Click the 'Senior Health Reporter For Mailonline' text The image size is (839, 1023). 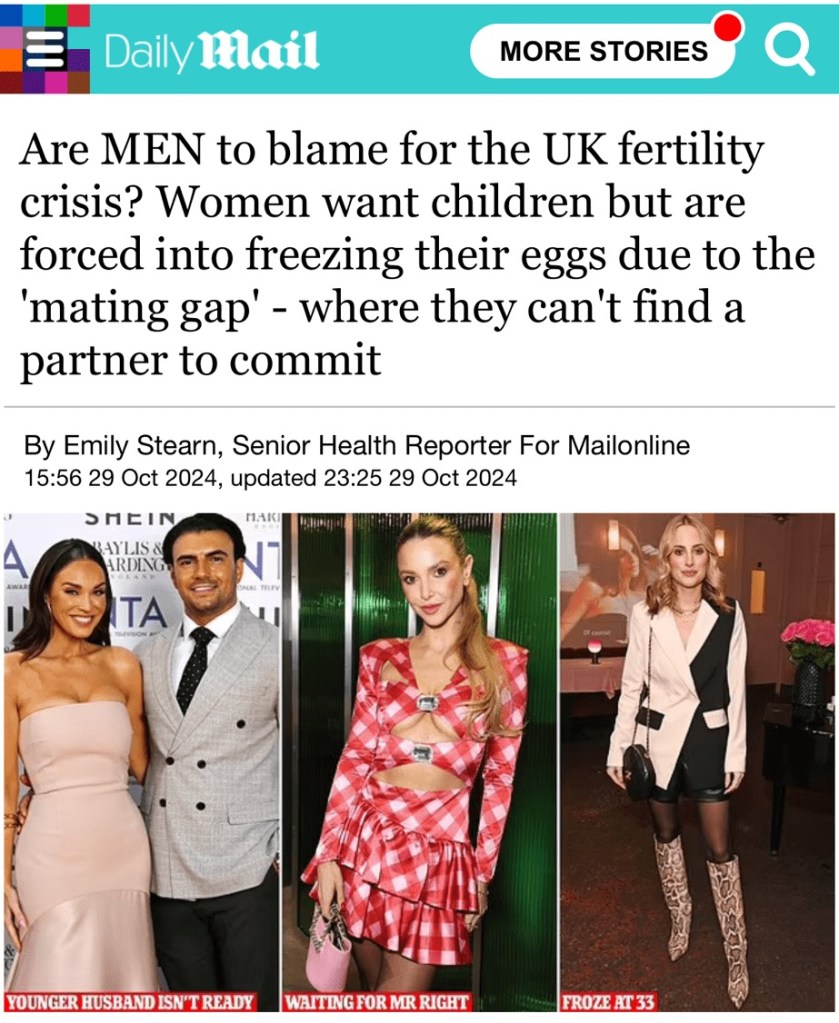click(x=461, y=446)
